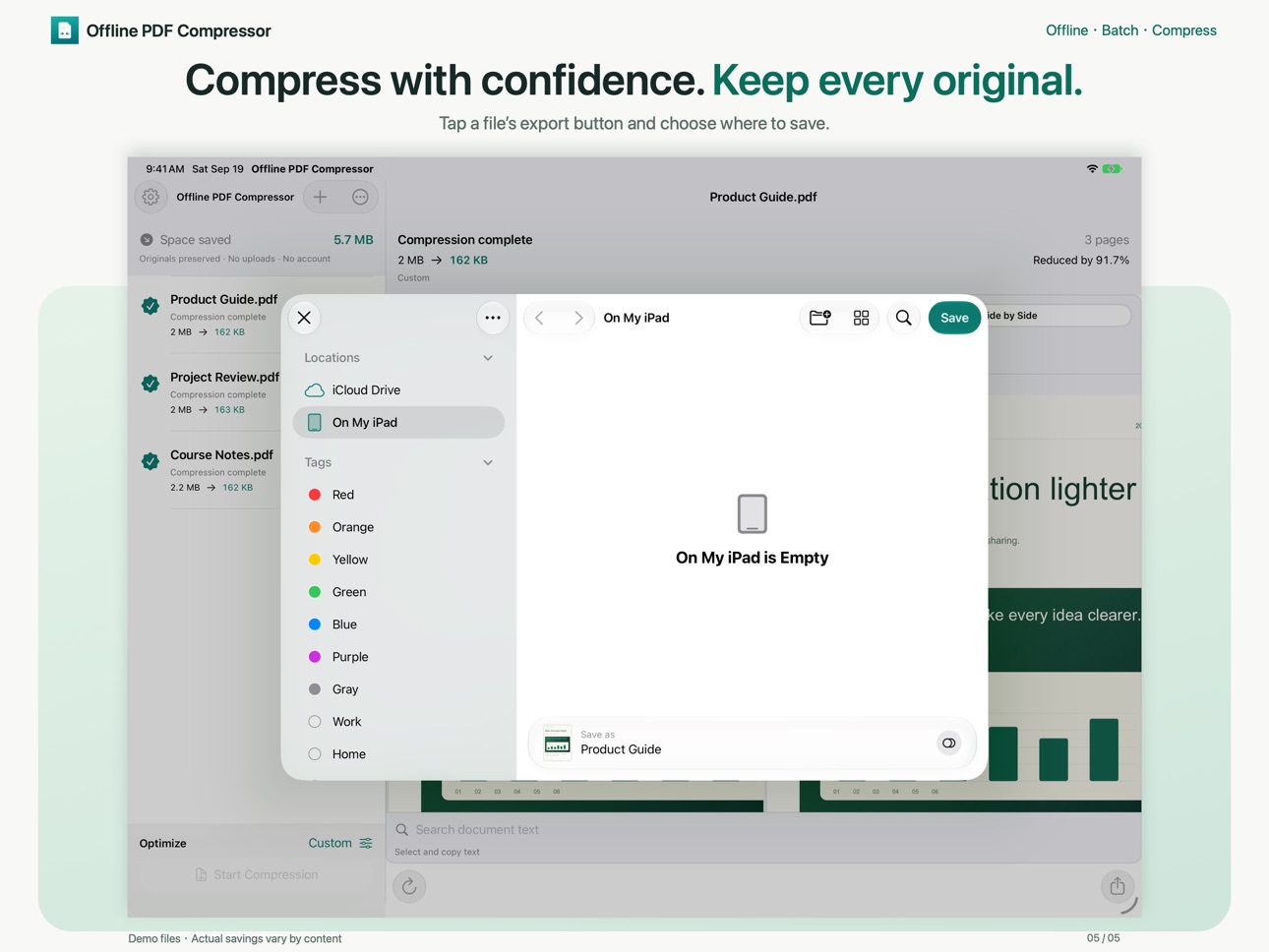Click the Save button
Viewport: 1269px width, 952px height.
[954, 318]
